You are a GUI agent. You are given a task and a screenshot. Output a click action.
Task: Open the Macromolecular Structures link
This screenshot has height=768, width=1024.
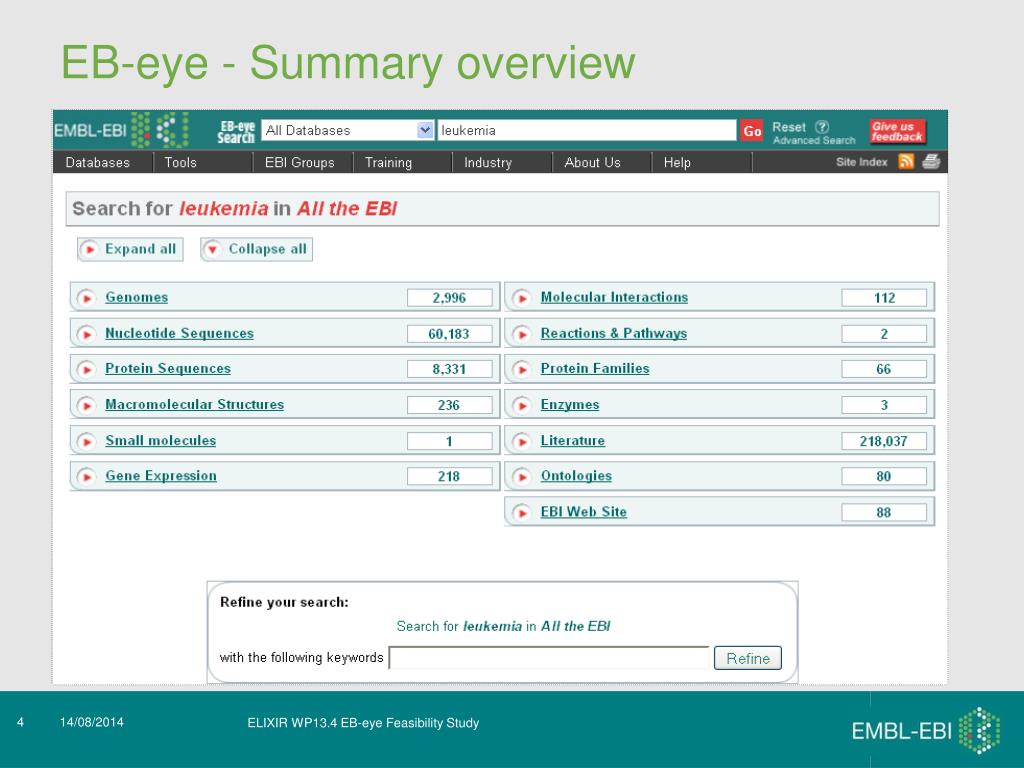[194, 405]
